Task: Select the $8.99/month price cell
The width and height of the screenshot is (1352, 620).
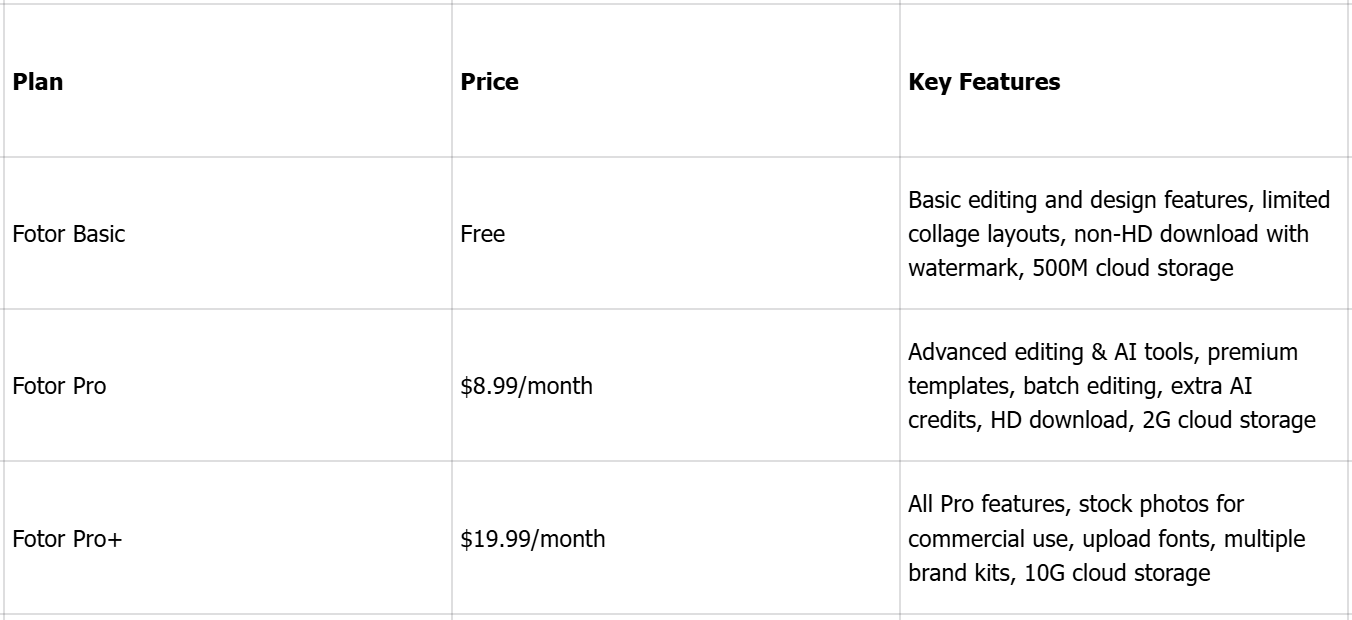Action: [x=526, y=386]
